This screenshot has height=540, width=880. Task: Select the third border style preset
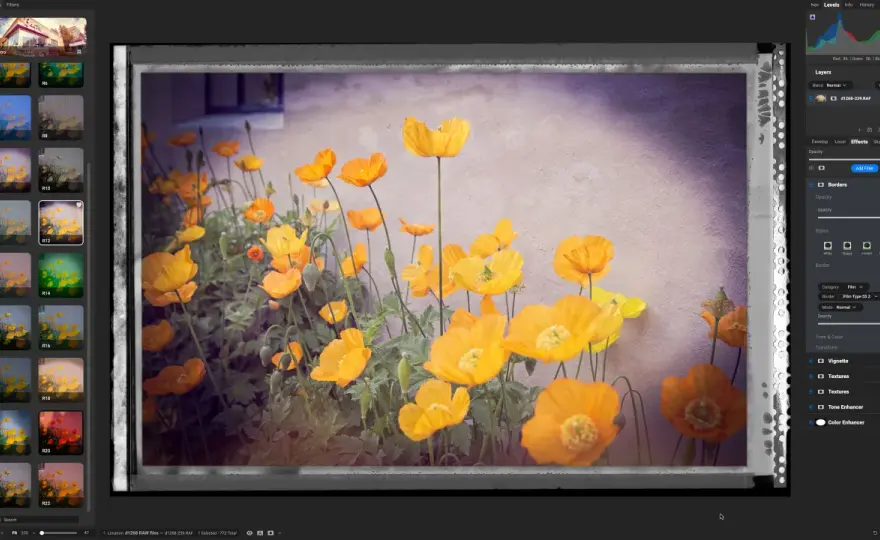867,246
